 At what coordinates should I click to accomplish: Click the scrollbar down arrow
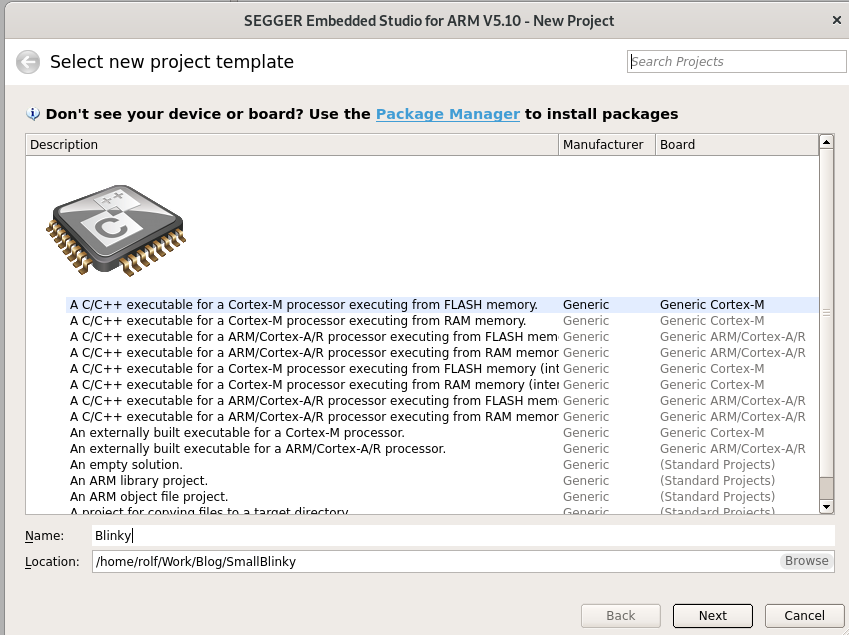click(x=826, y=507)
